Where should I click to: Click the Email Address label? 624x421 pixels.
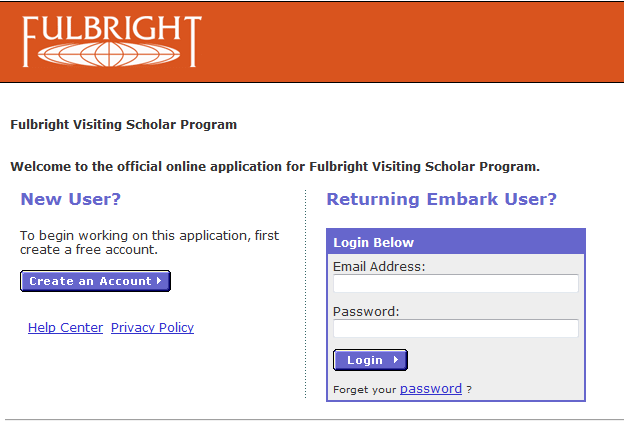379,267
